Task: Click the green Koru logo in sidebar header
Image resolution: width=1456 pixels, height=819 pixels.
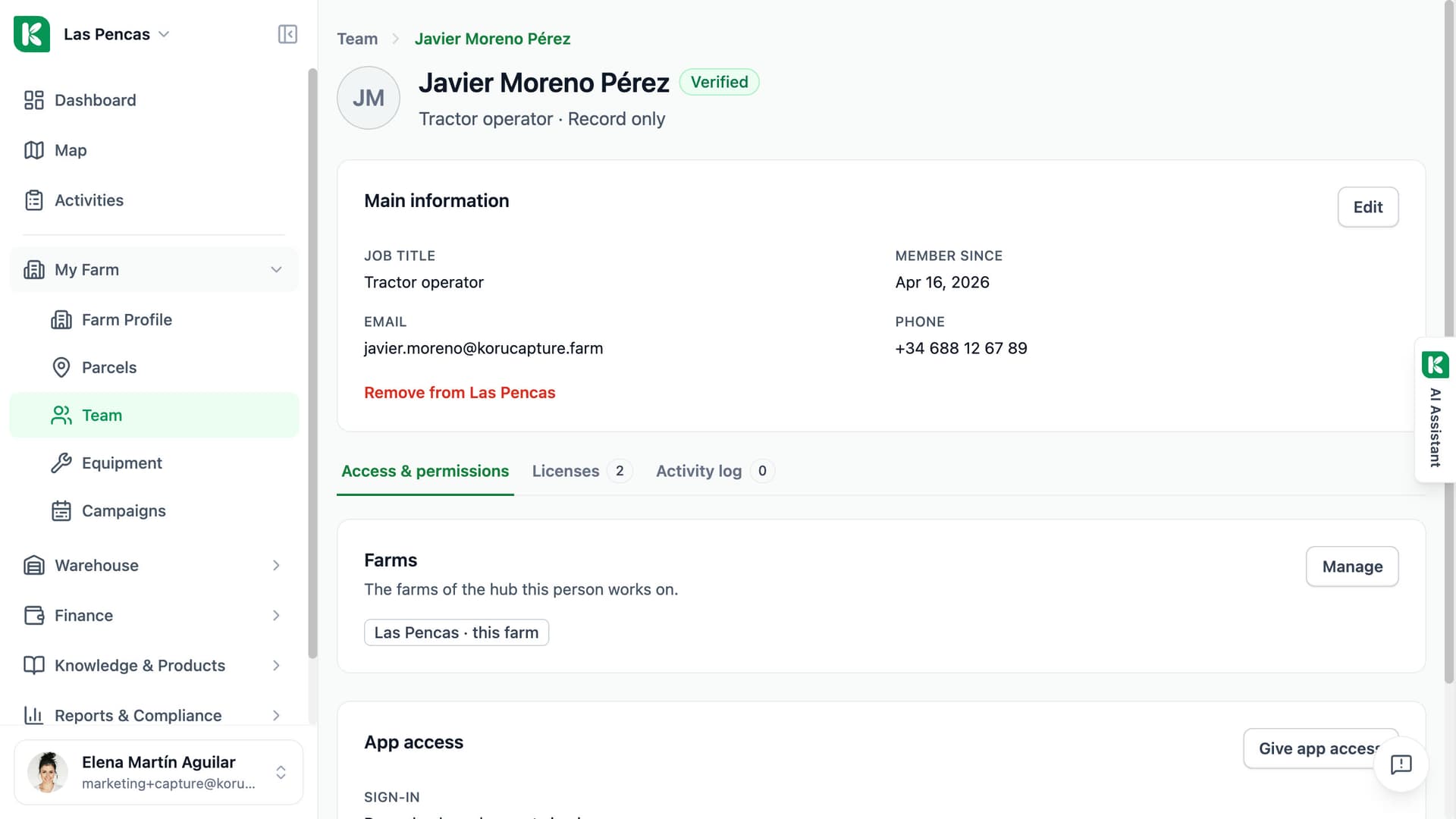Action: 32,34
